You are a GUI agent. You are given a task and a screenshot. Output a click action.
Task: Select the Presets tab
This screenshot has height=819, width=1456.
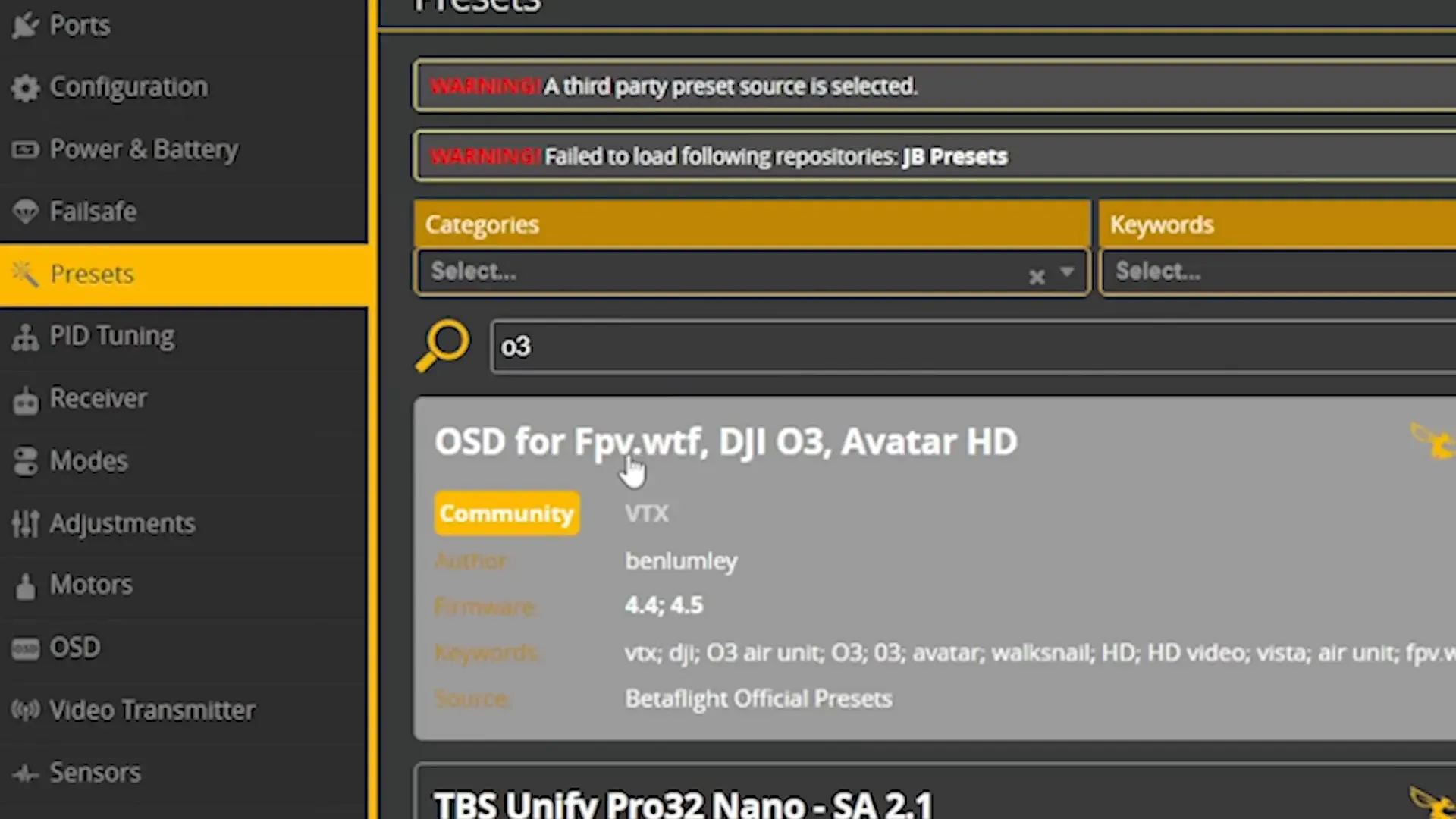(182, 274)
